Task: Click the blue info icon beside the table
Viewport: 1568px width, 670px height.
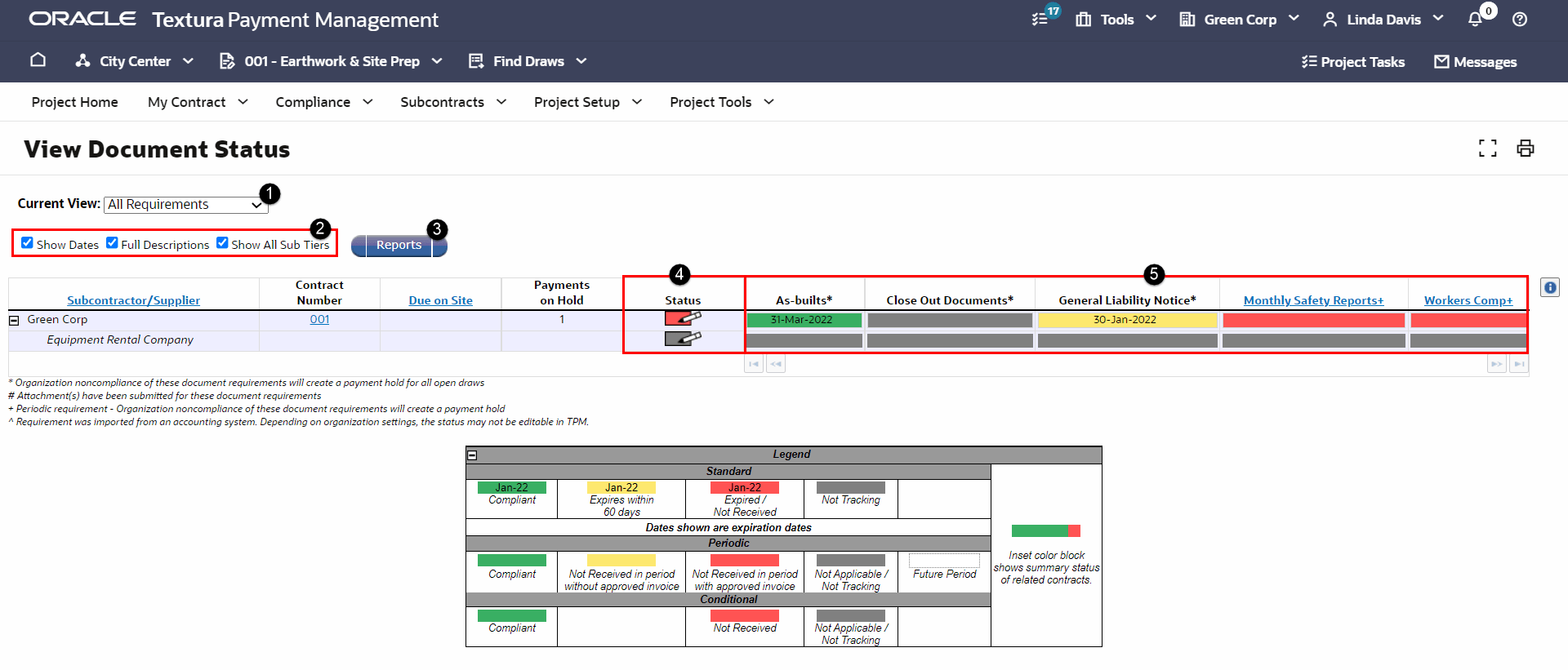Action: coord(1550,287)
